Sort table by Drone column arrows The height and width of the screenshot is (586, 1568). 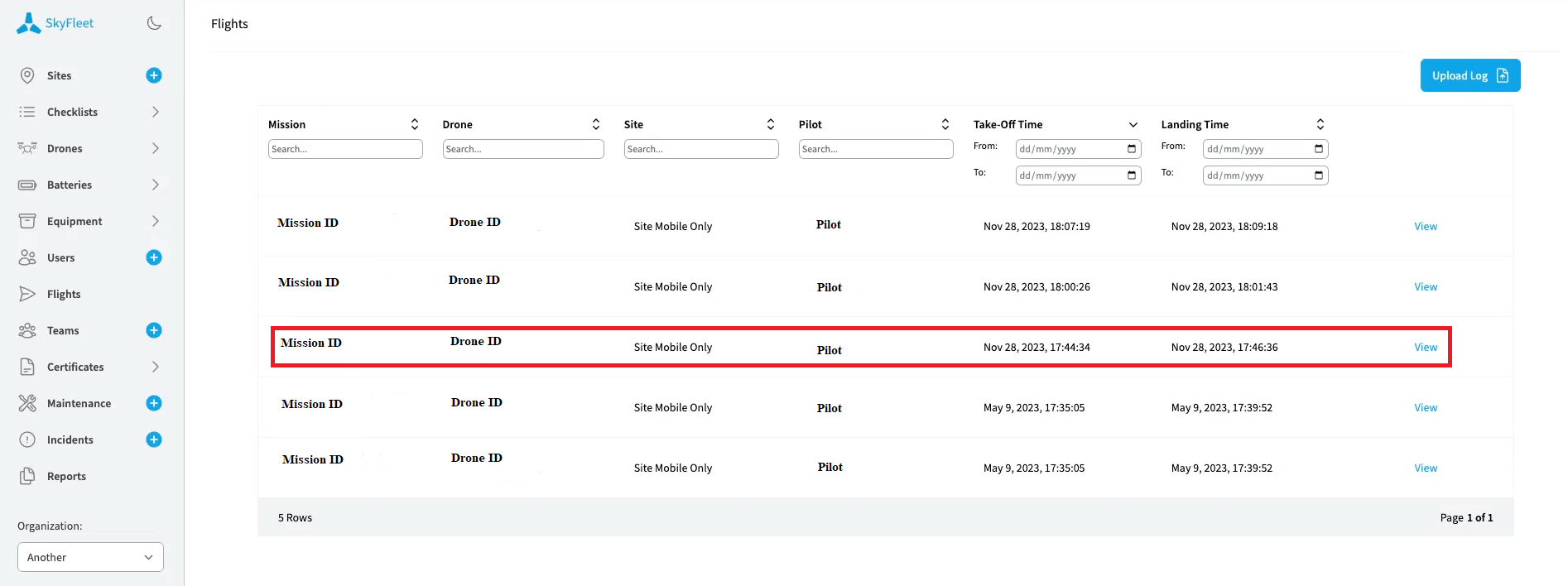(x=596, y=124)
